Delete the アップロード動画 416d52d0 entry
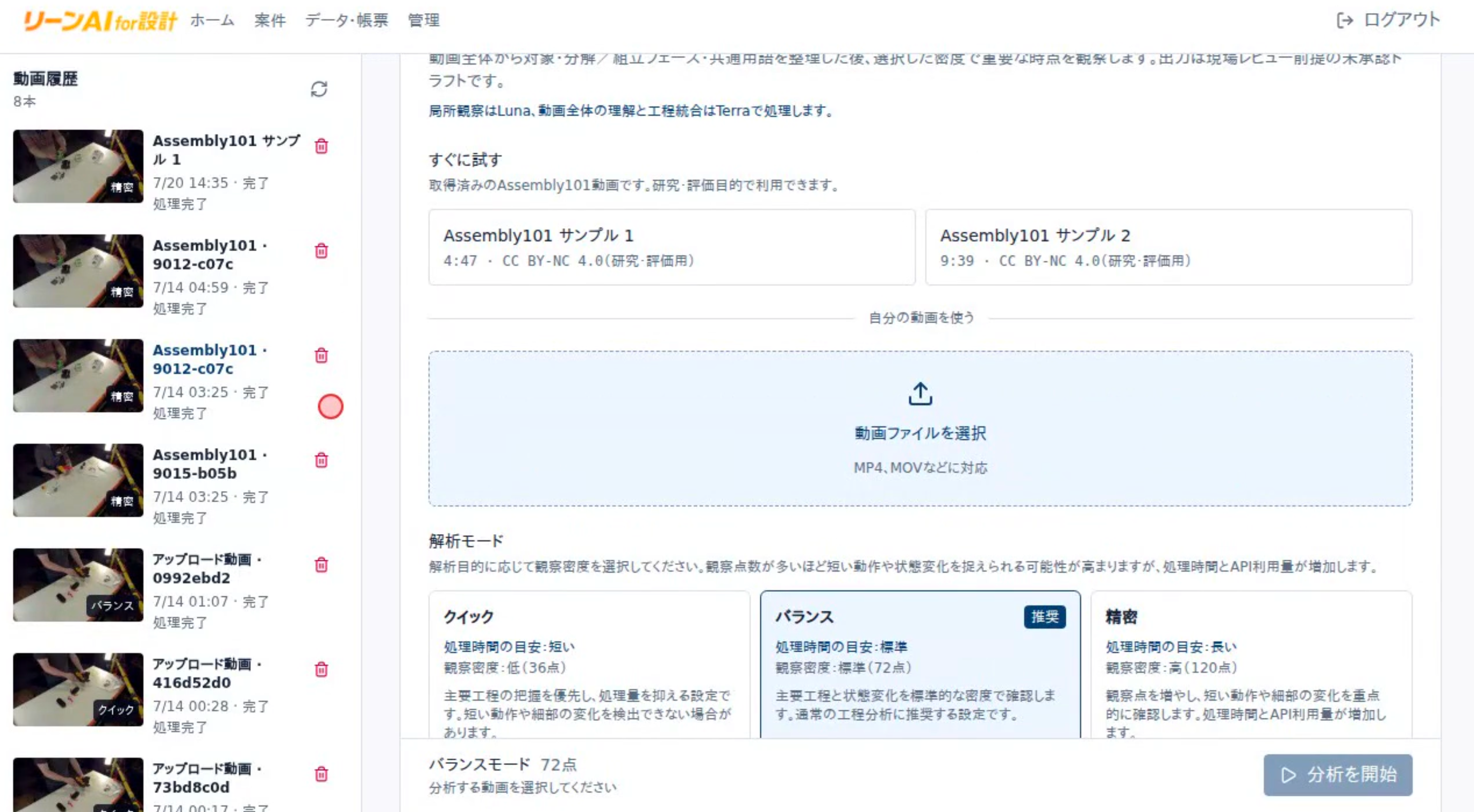The height and width of the screenshot is (812, 1474). point(322,670)
